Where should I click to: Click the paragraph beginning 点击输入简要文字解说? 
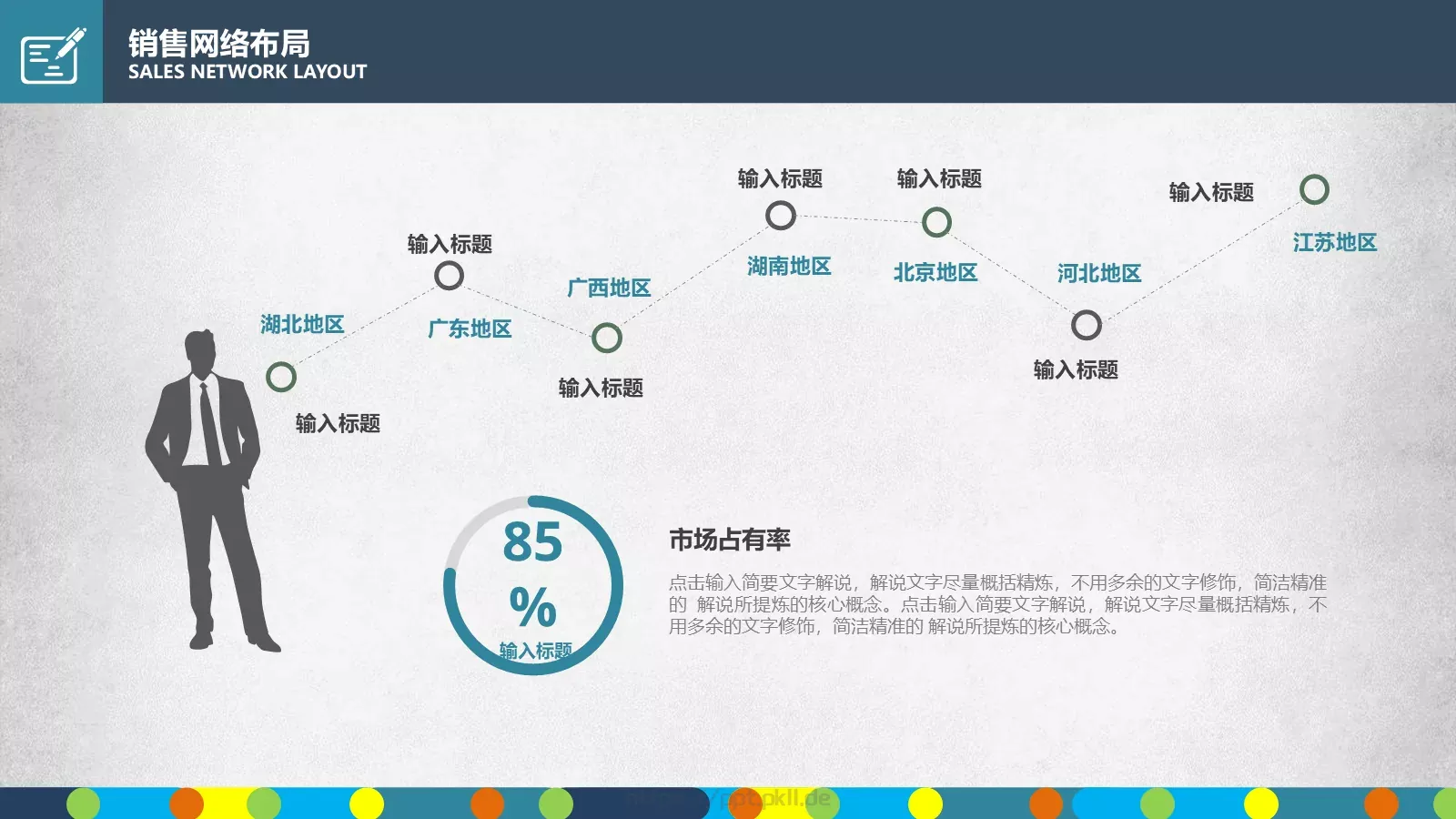point(997,604)
